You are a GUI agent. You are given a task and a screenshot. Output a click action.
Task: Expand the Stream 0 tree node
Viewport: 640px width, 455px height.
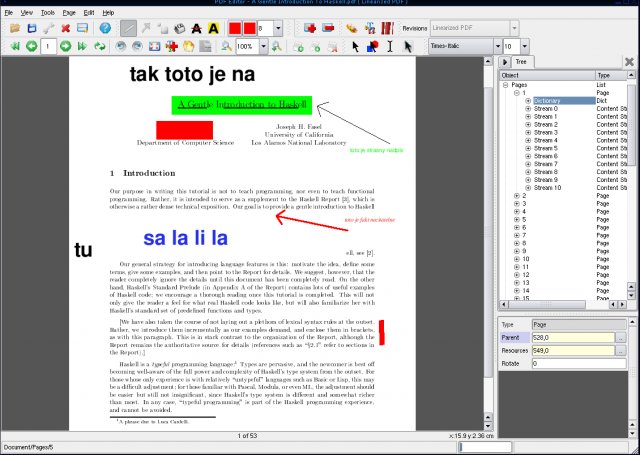(x=528, y=108)
